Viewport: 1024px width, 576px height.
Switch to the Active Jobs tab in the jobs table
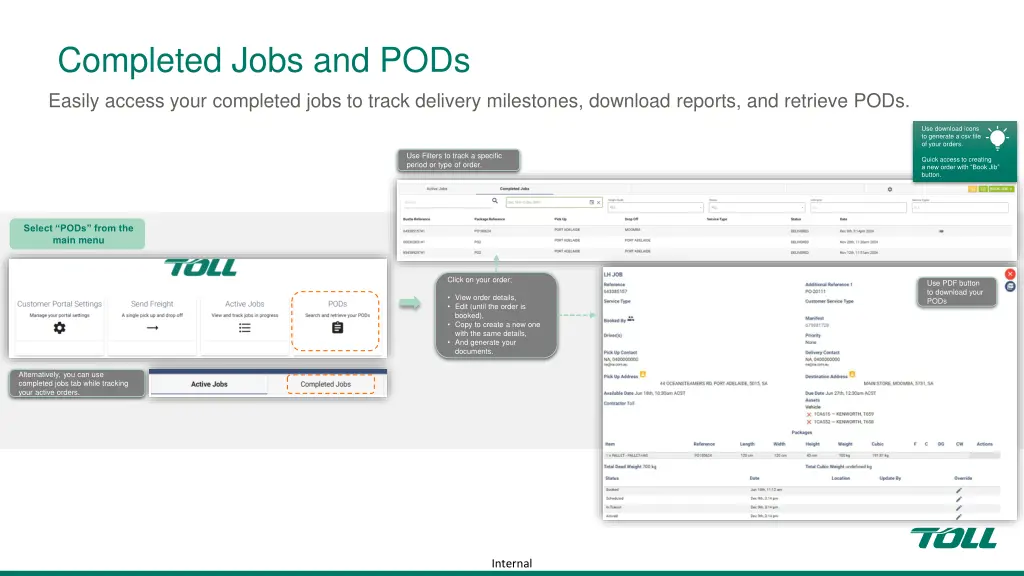[x=437, y=189]
